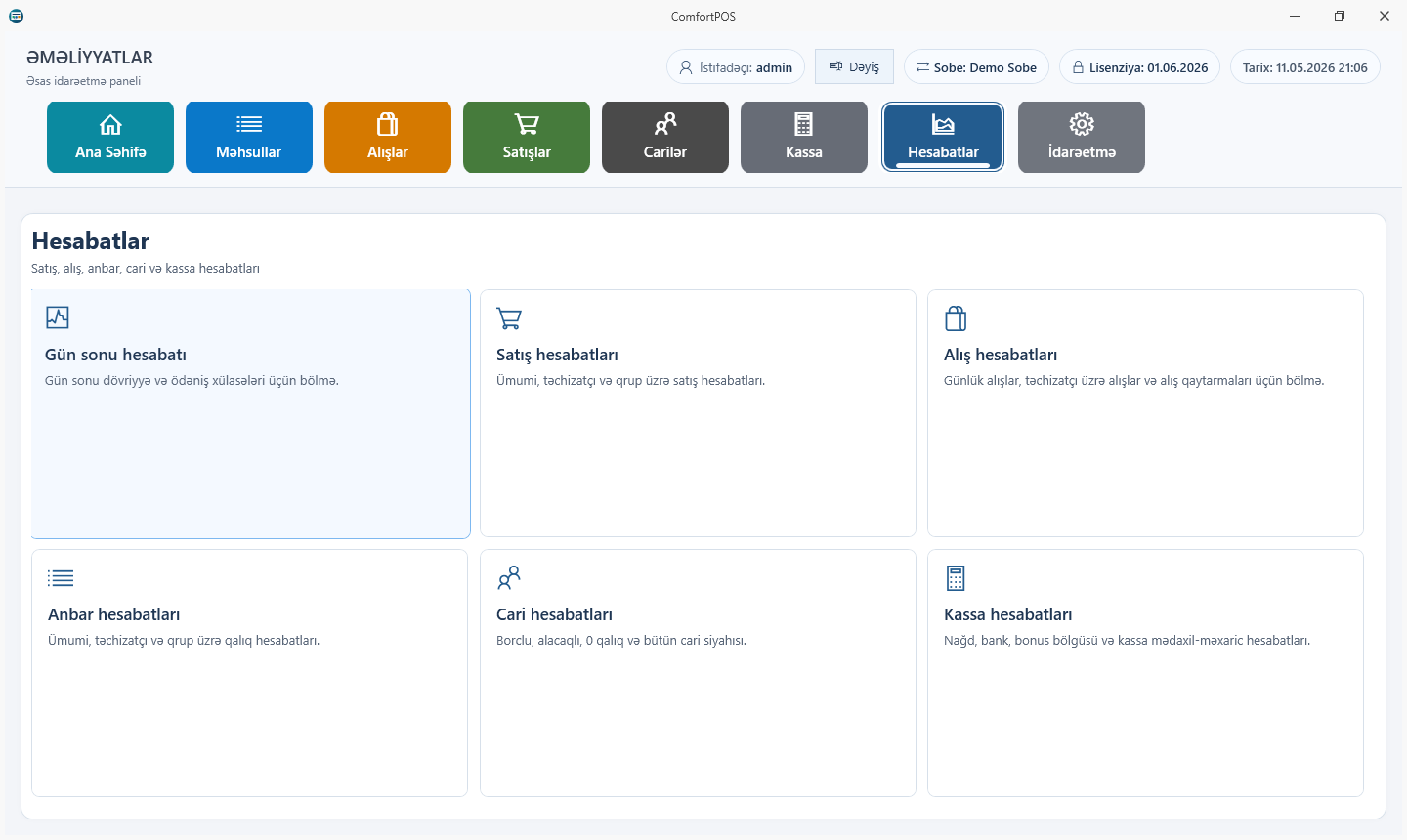Click the calculator icon on Kassa tile
This screenshot has height=840, width=1407.
click(804, 124)
